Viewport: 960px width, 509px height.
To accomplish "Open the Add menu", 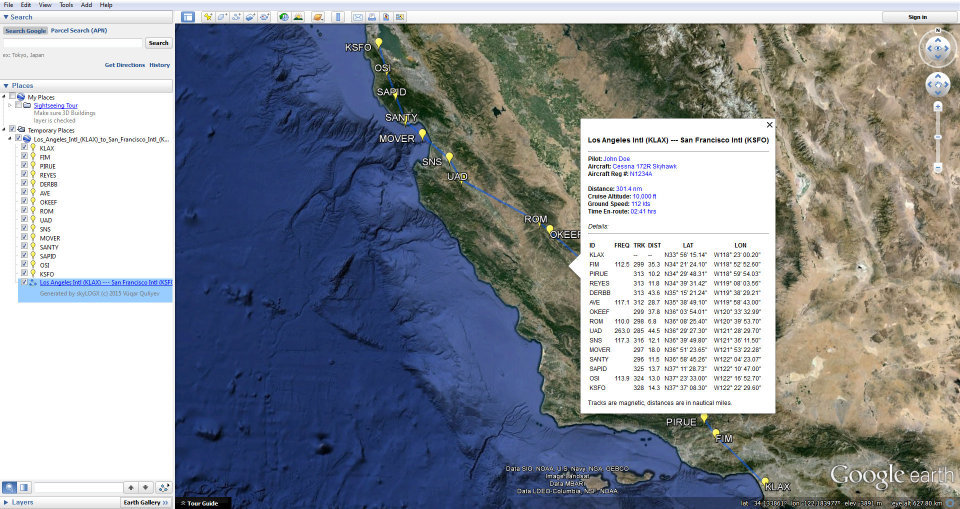I will pos(86,4).
